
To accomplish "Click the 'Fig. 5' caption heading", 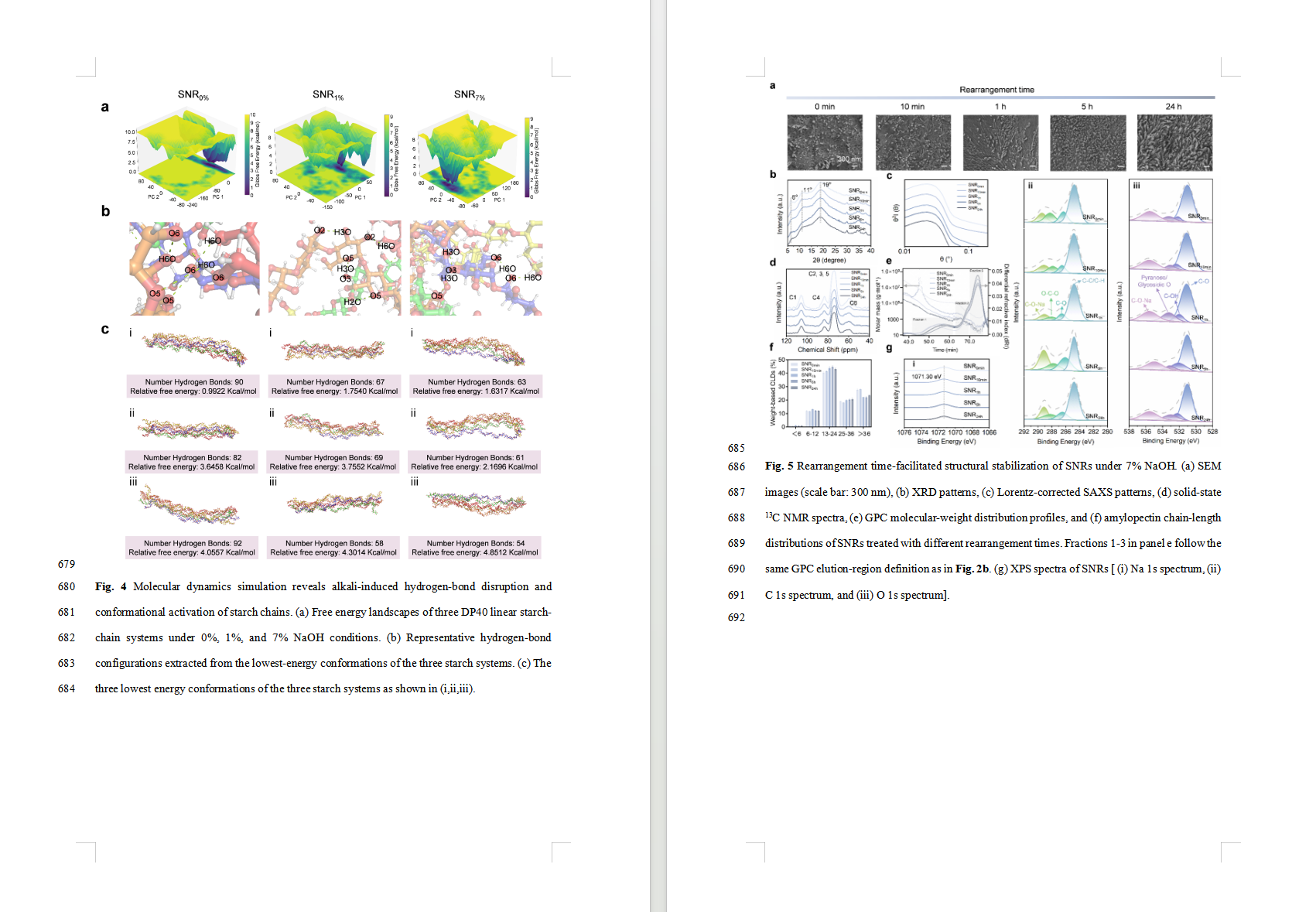I will click(779, 466).
